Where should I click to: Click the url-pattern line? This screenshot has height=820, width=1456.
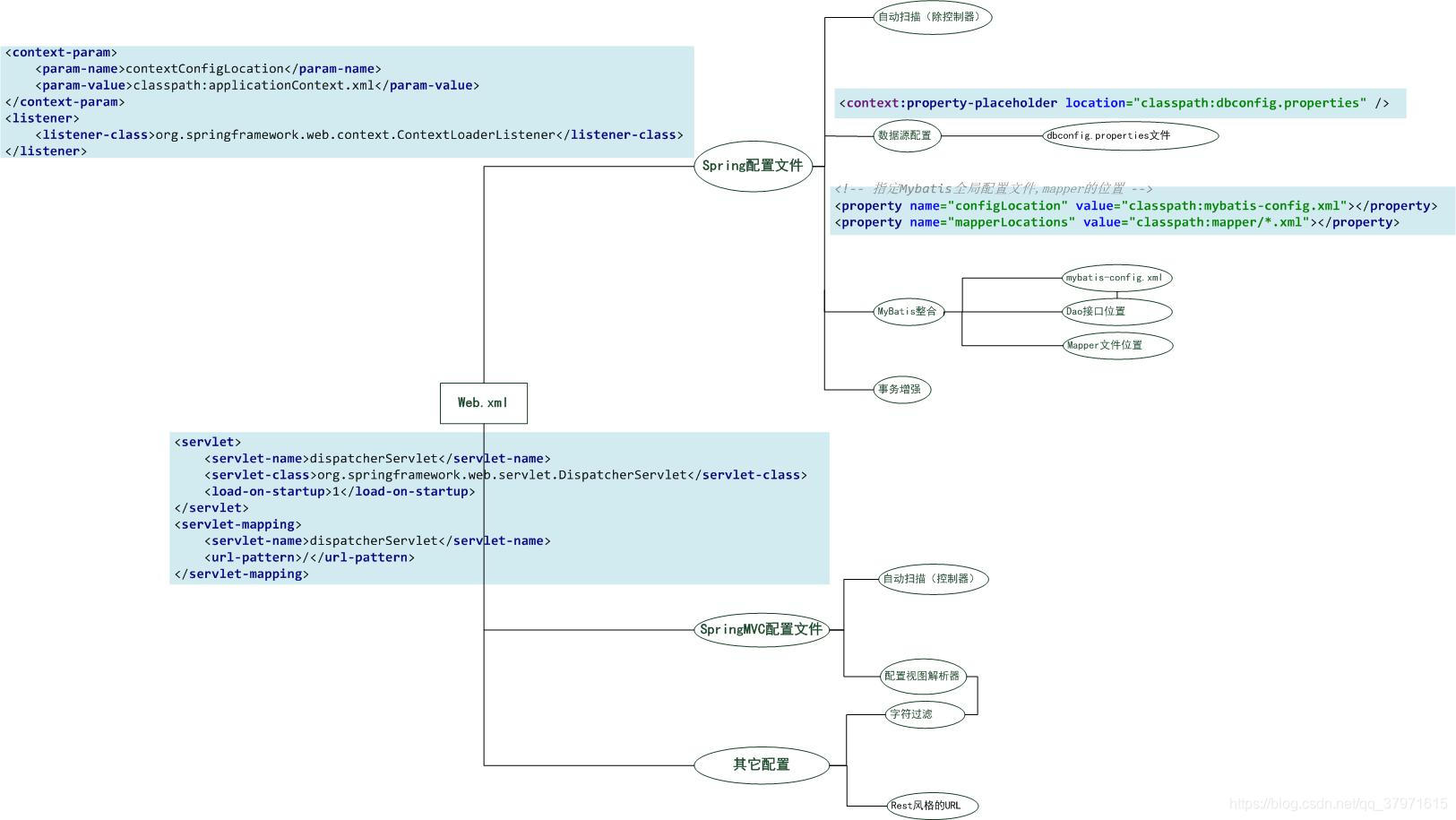309,557
